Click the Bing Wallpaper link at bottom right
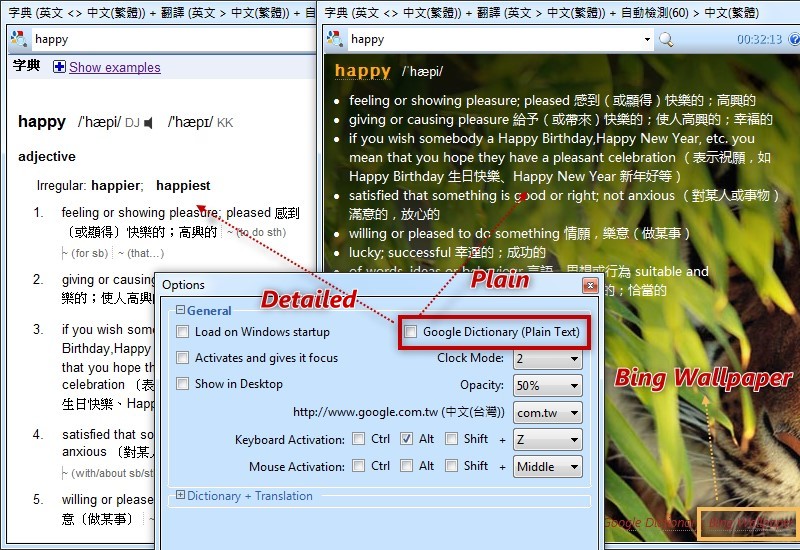Screen dimensions: 800x550 pyautogui.click(x=746, y=523)
